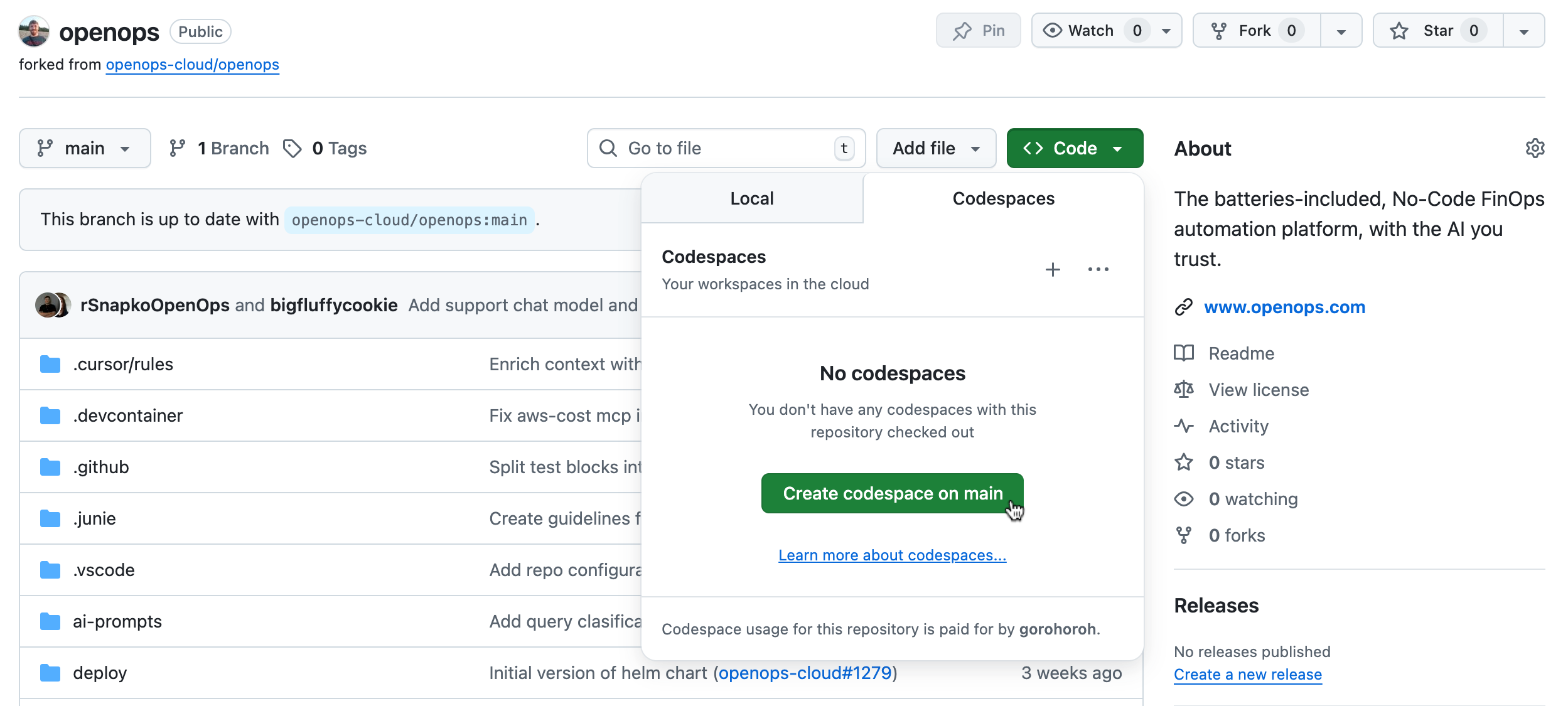Pin the openops repository
This screenshot has width=1568, height=706.
(977, 29)
